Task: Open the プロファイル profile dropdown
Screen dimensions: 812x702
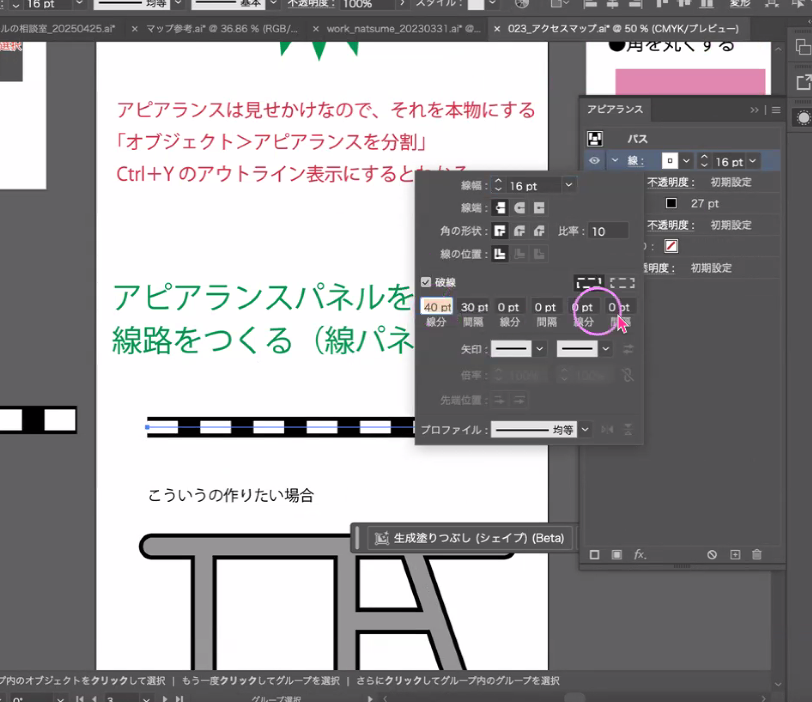Action: [x=585, y=429]
